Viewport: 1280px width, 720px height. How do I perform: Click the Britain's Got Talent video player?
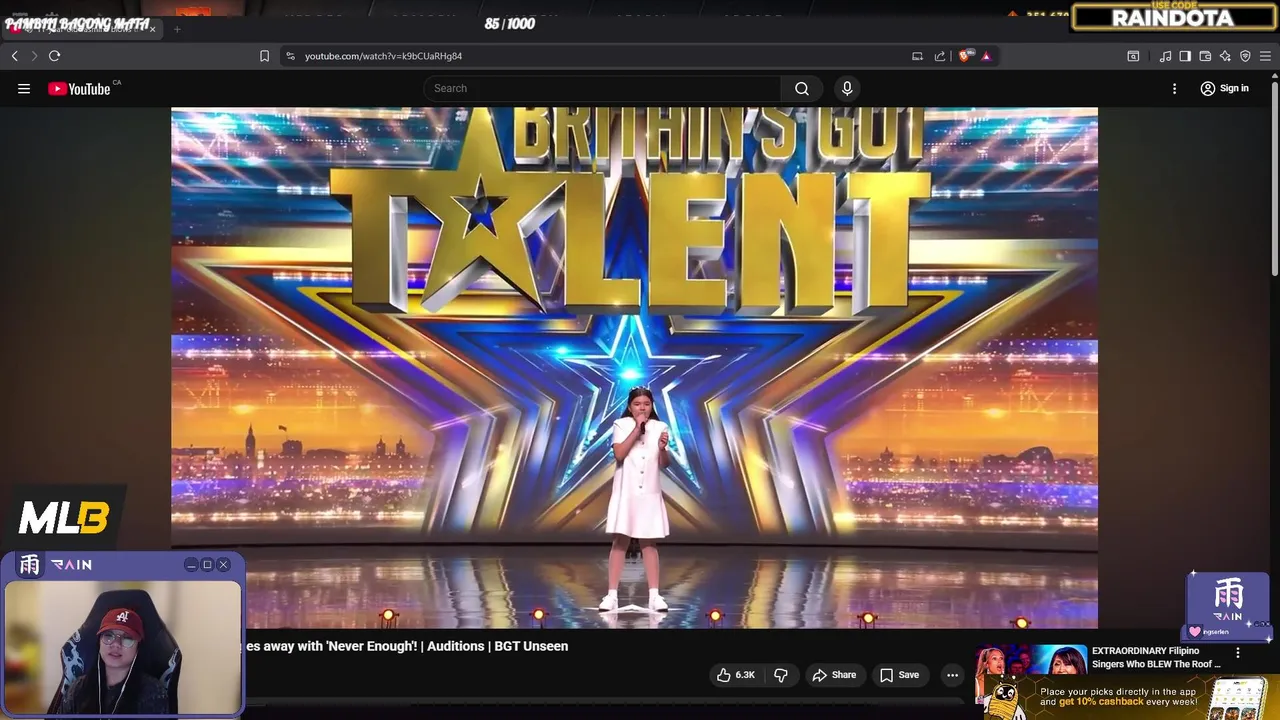click(x=634, y=367)
